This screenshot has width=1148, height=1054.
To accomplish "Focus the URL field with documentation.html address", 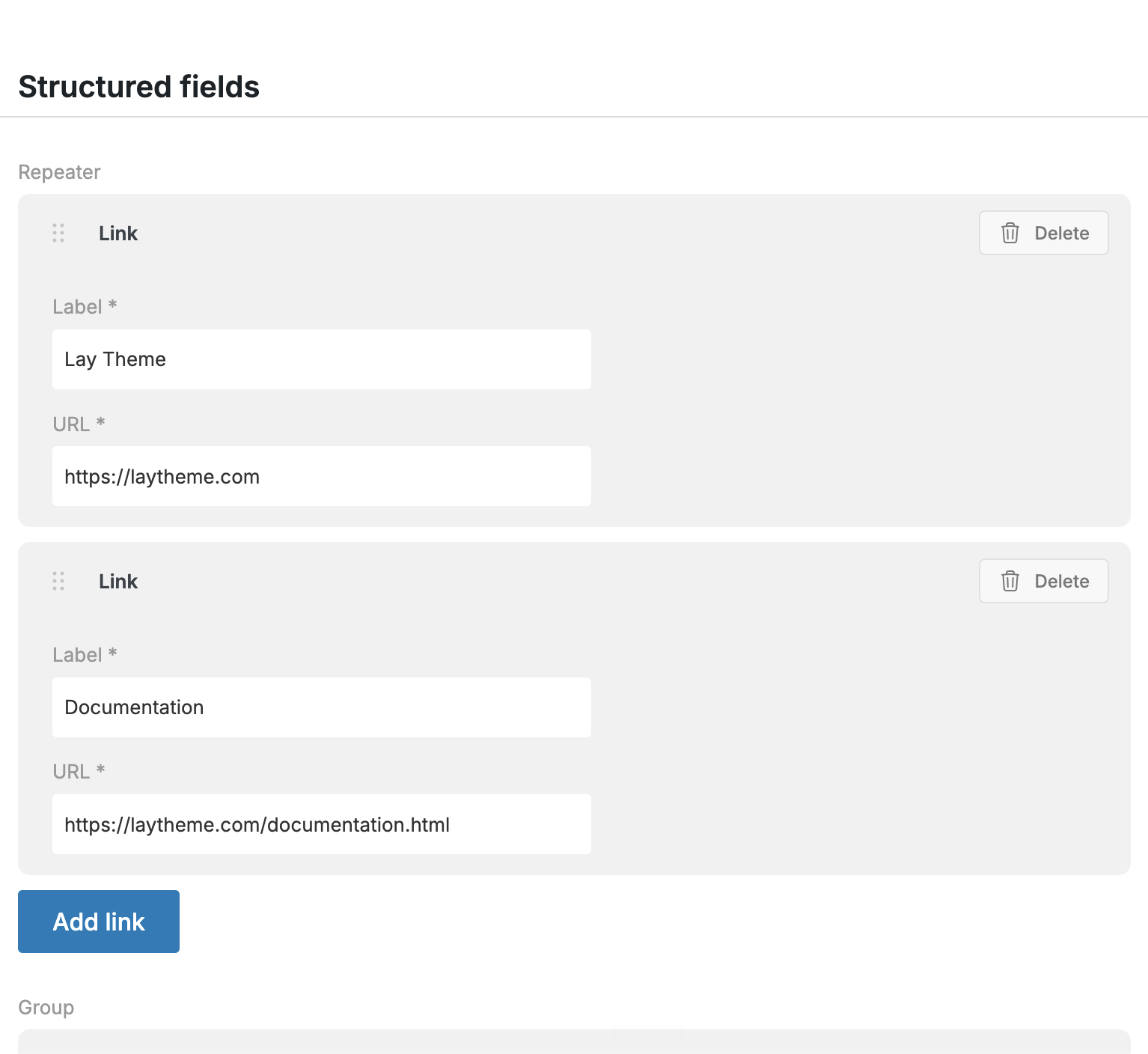I will click(x=322, y=824).
